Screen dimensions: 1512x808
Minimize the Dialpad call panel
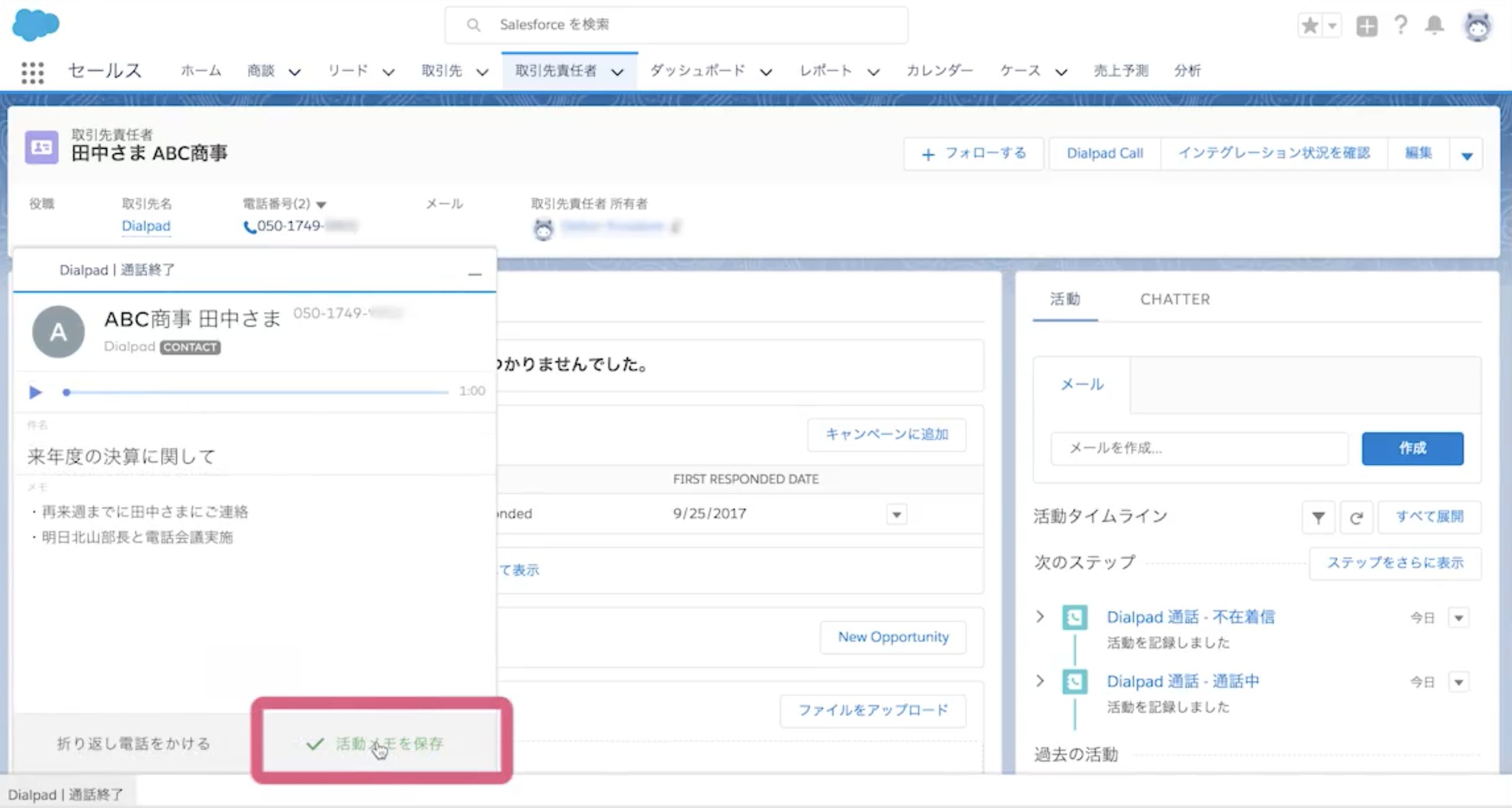[x=475, y=274]
